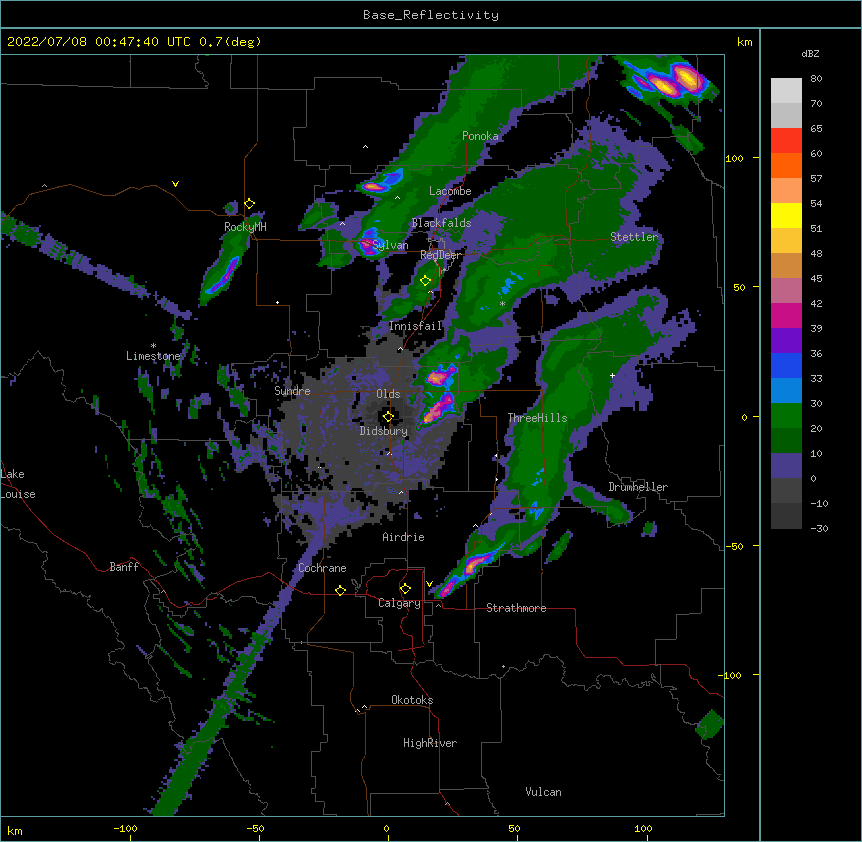
Task: Click the yellow diamond marker south of RedDeer
Action: (x=425, y=281)
